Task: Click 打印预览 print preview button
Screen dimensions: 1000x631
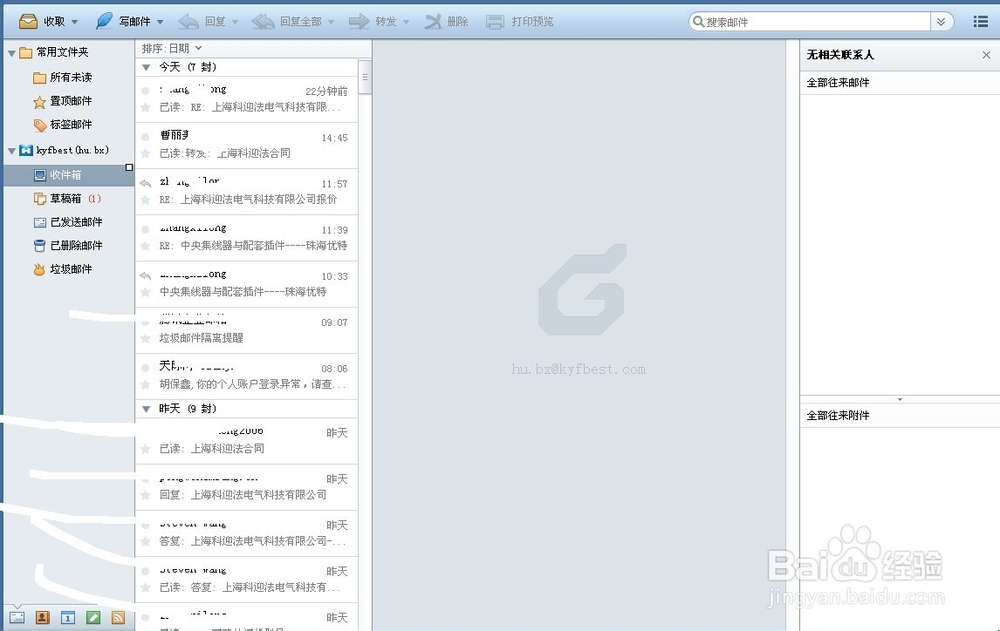Action: click(520, 21)
